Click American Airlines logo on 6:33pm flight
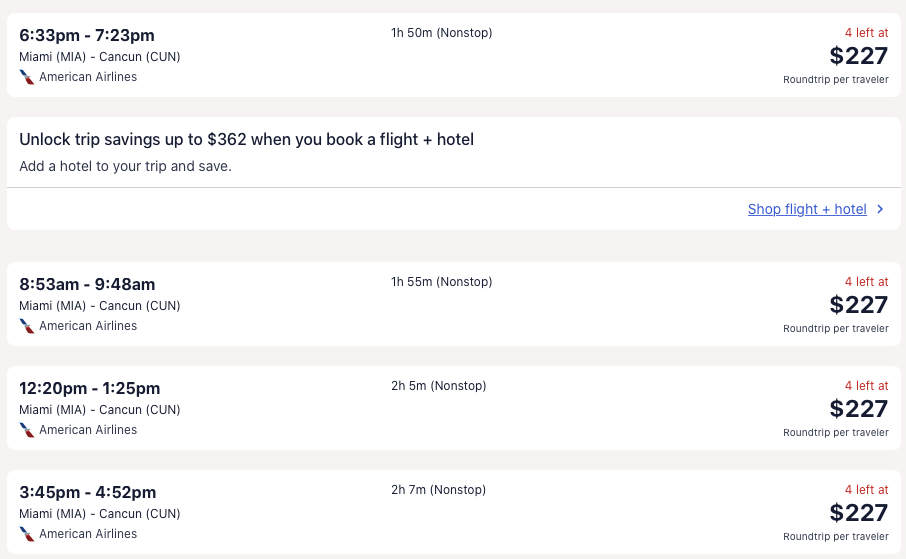The width and height of the screenshot is (906, 559). [27, 77]
